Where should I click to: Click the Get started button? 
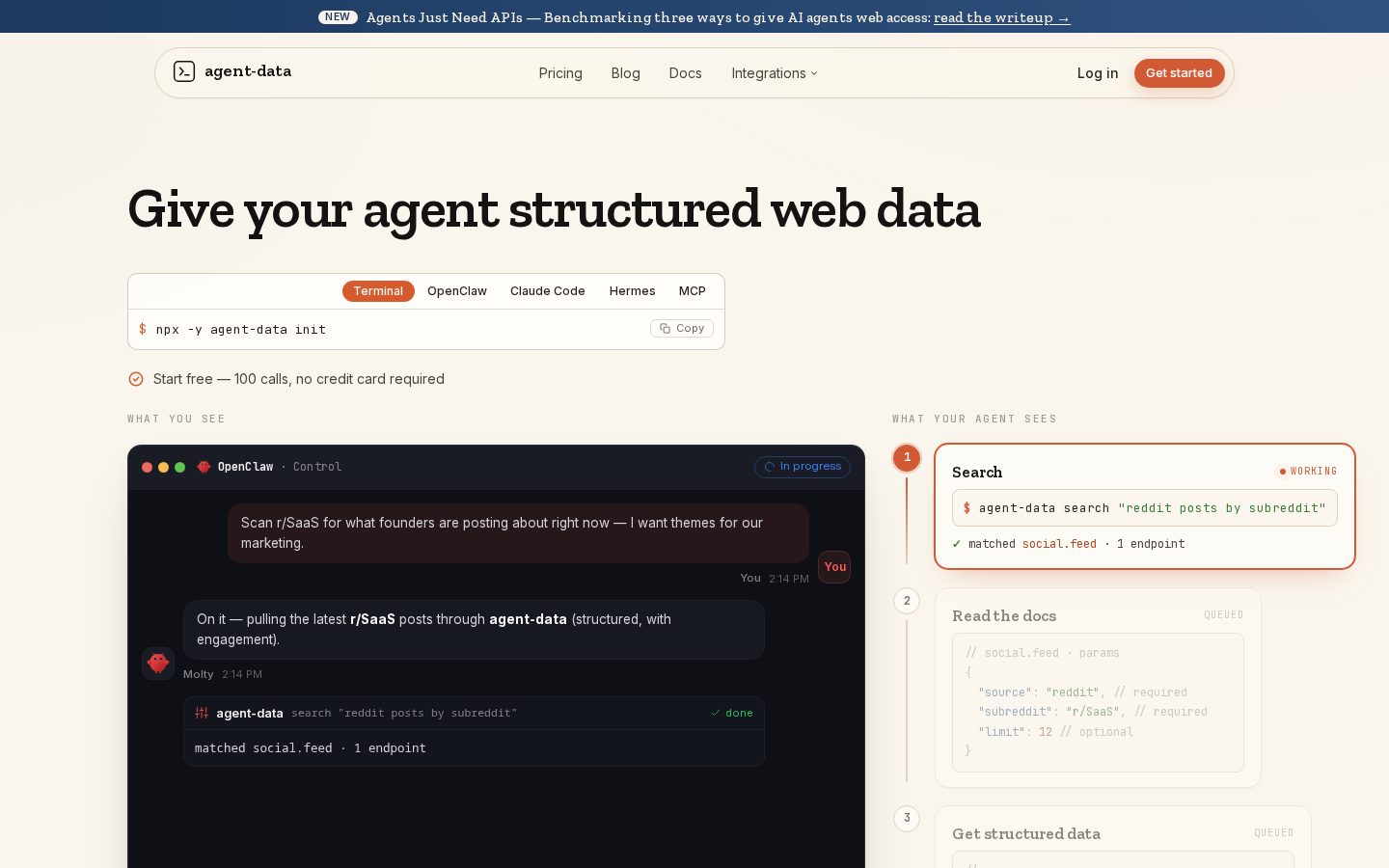1179,73
